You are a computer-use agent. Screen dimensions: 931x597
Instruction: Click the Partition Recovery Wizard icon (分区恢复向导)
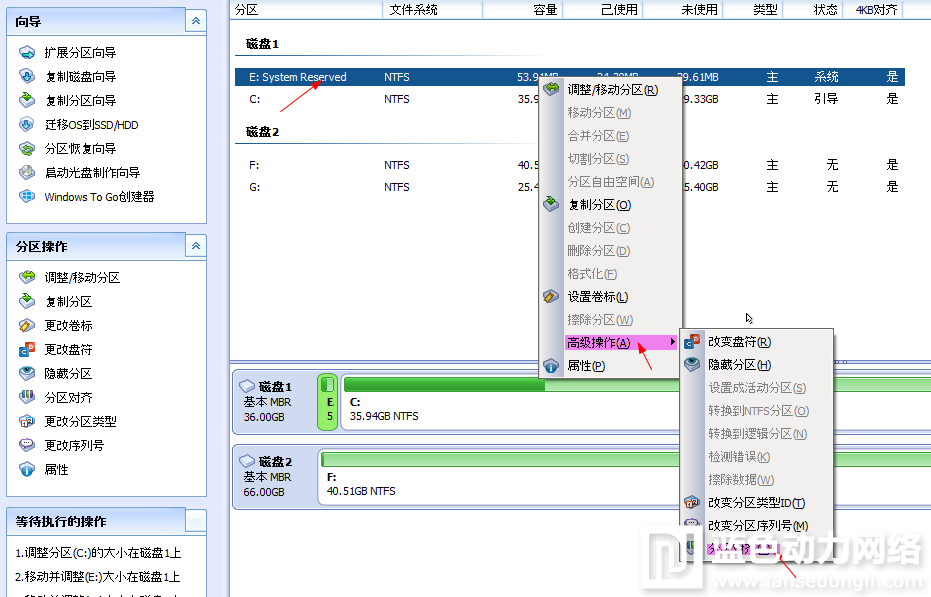click(27, 149)
